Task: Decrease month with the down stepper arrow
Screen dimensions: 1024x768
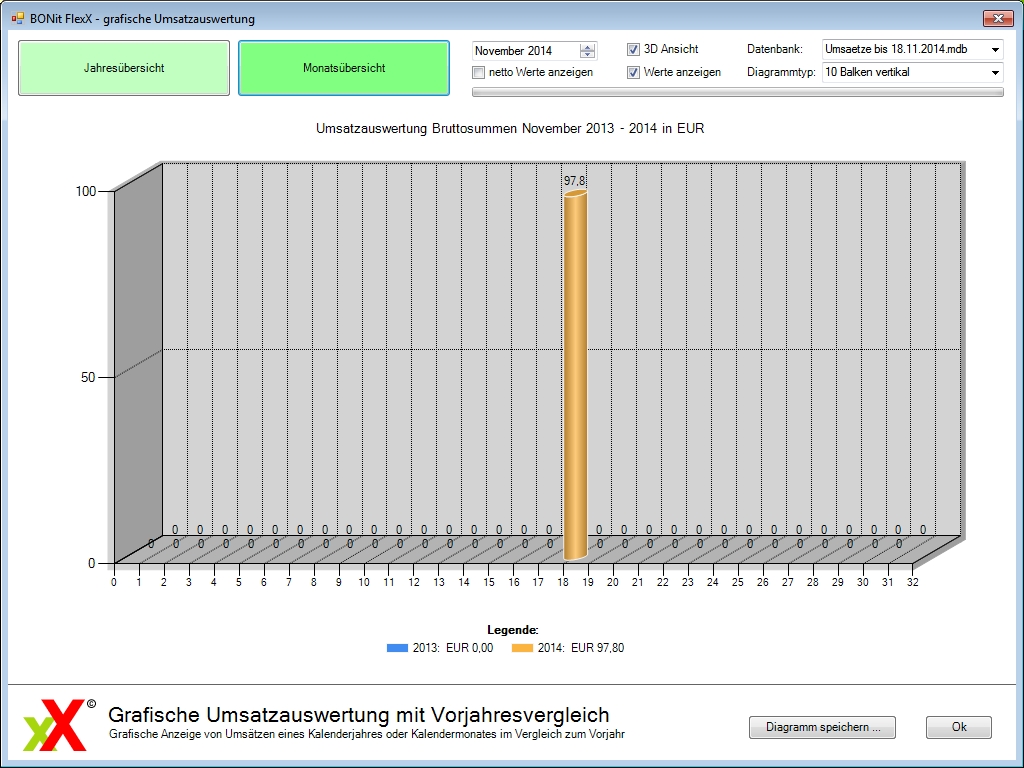Action: click(x=588, y=55)
